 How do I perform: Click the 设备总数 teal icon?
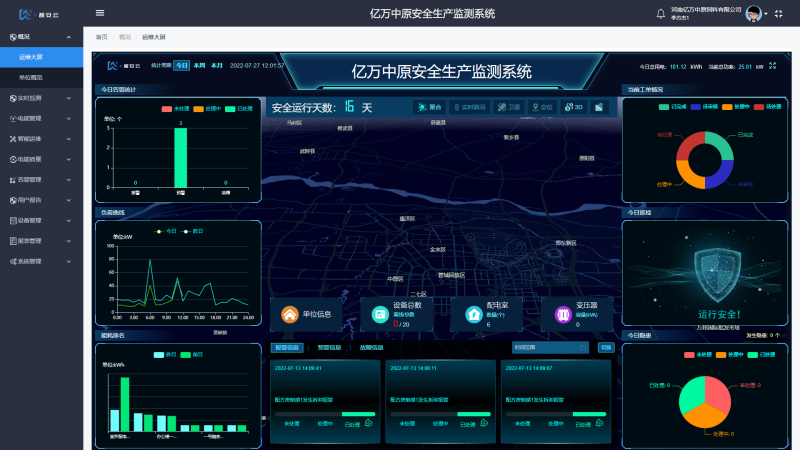(380, 314)
